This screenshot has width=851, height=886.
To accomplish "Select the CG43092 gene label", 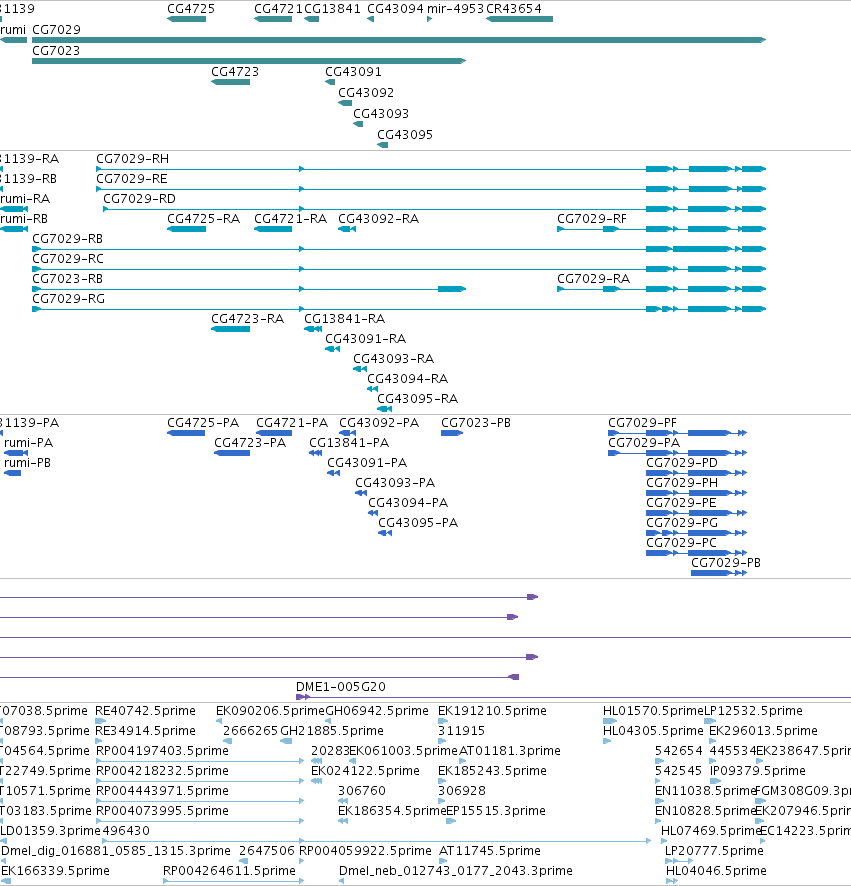I will (366, 92).
